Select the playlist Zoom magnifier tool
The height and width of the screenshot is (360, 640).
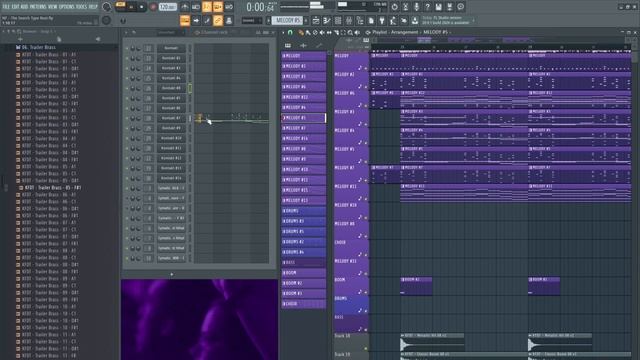click(350, 32)
